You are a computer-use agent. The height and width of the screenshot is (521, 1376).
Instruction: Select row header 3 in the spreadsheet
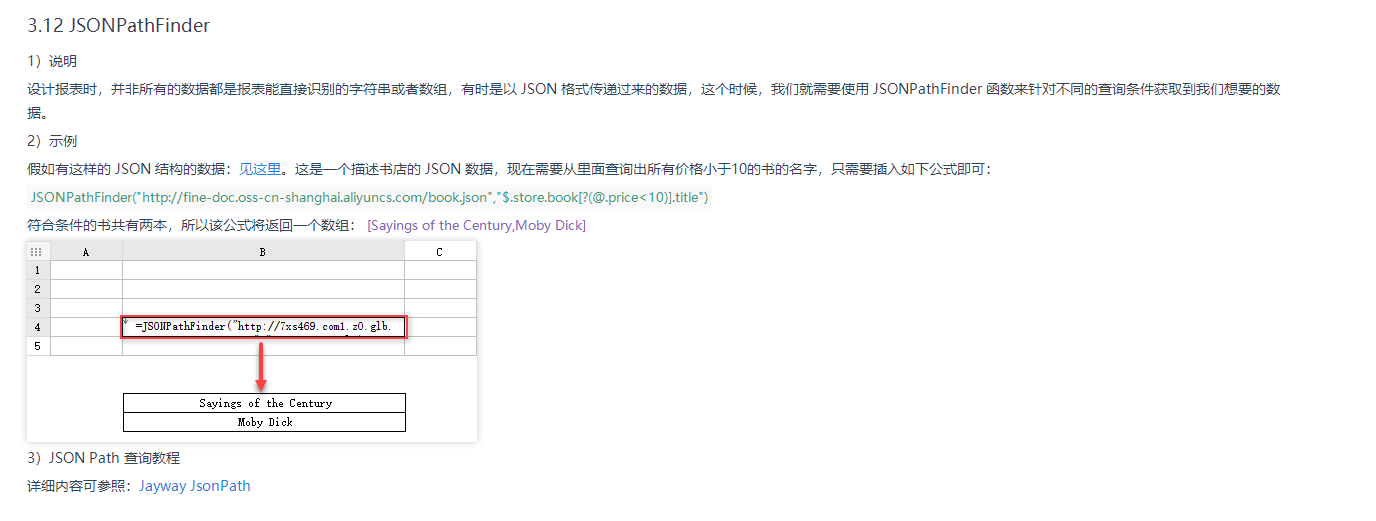coord(38,308)
